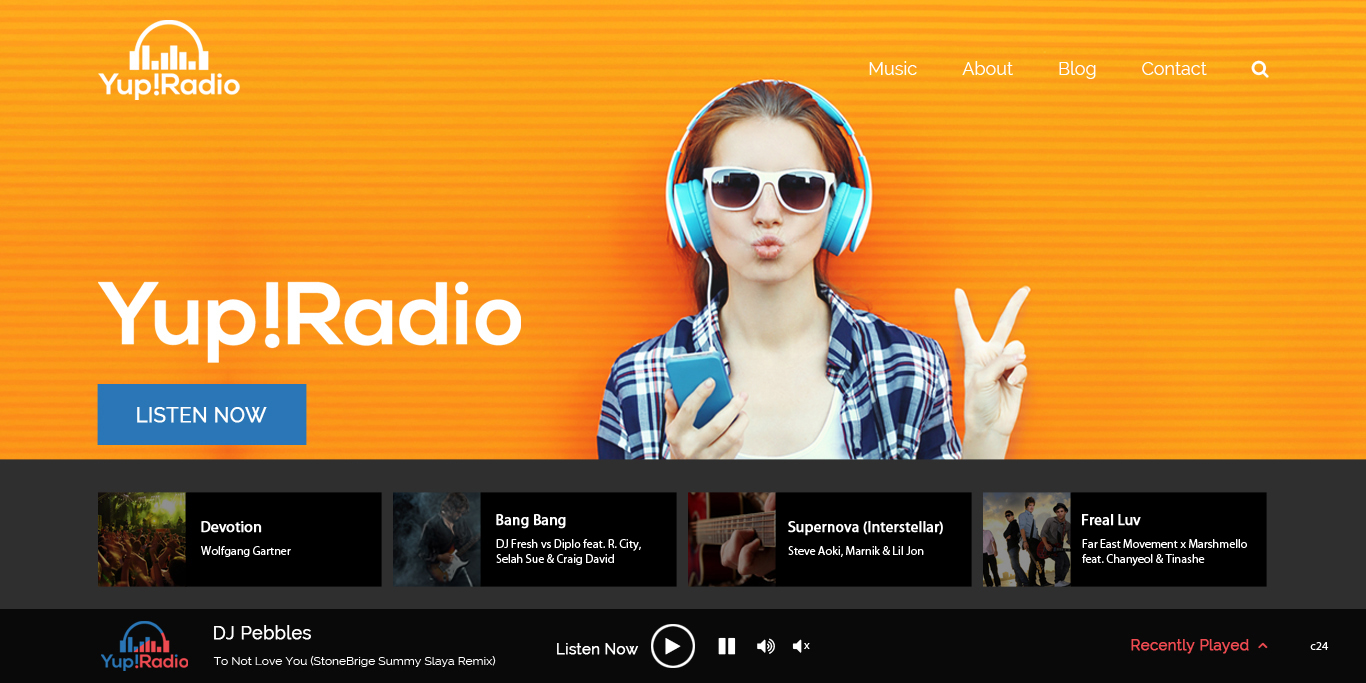1366x683 pixels.
Task: Go to the About page
Action: [x=987, y=69]
